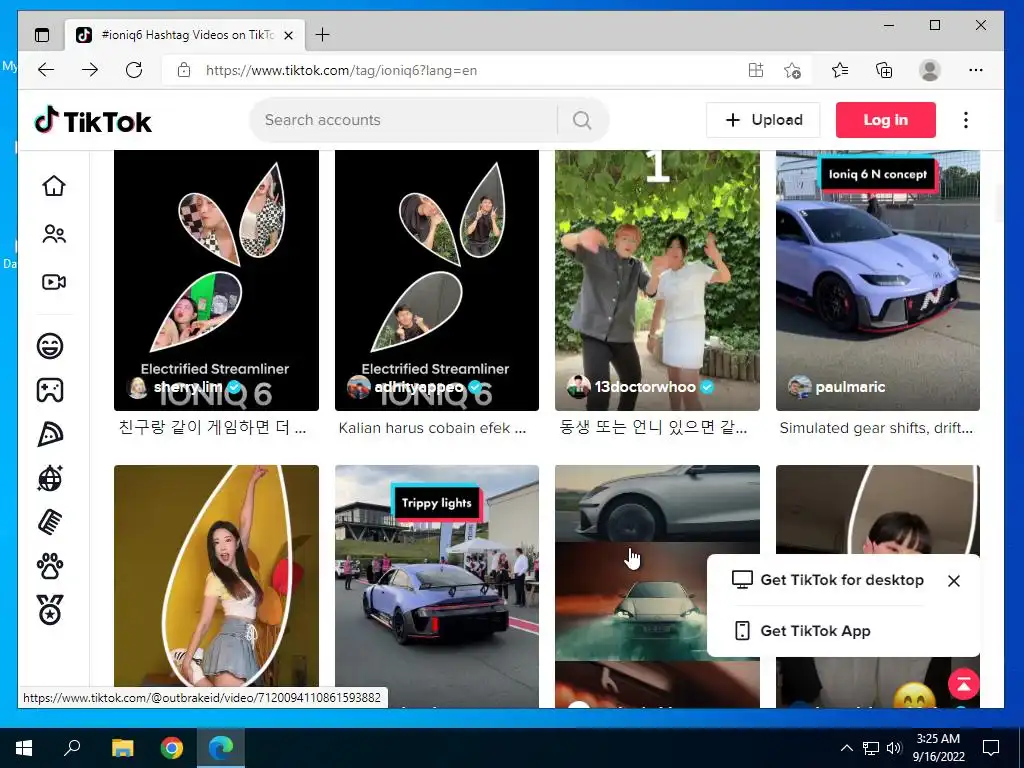This screenshot has height=768, width=1024.
Task: Add this page to favorites star icon
Action: pyautogui.click(x=792, y=70)
